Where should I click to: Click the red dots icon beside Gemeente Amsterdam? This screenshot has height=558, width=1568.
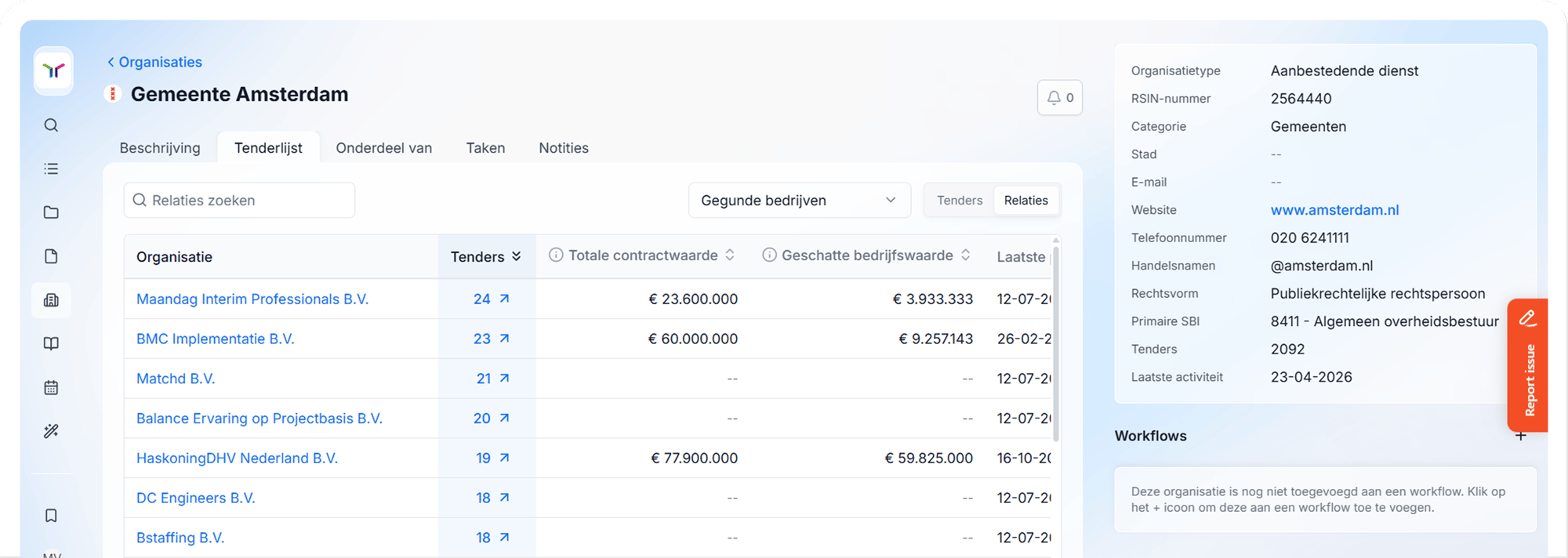coord(113,94)
